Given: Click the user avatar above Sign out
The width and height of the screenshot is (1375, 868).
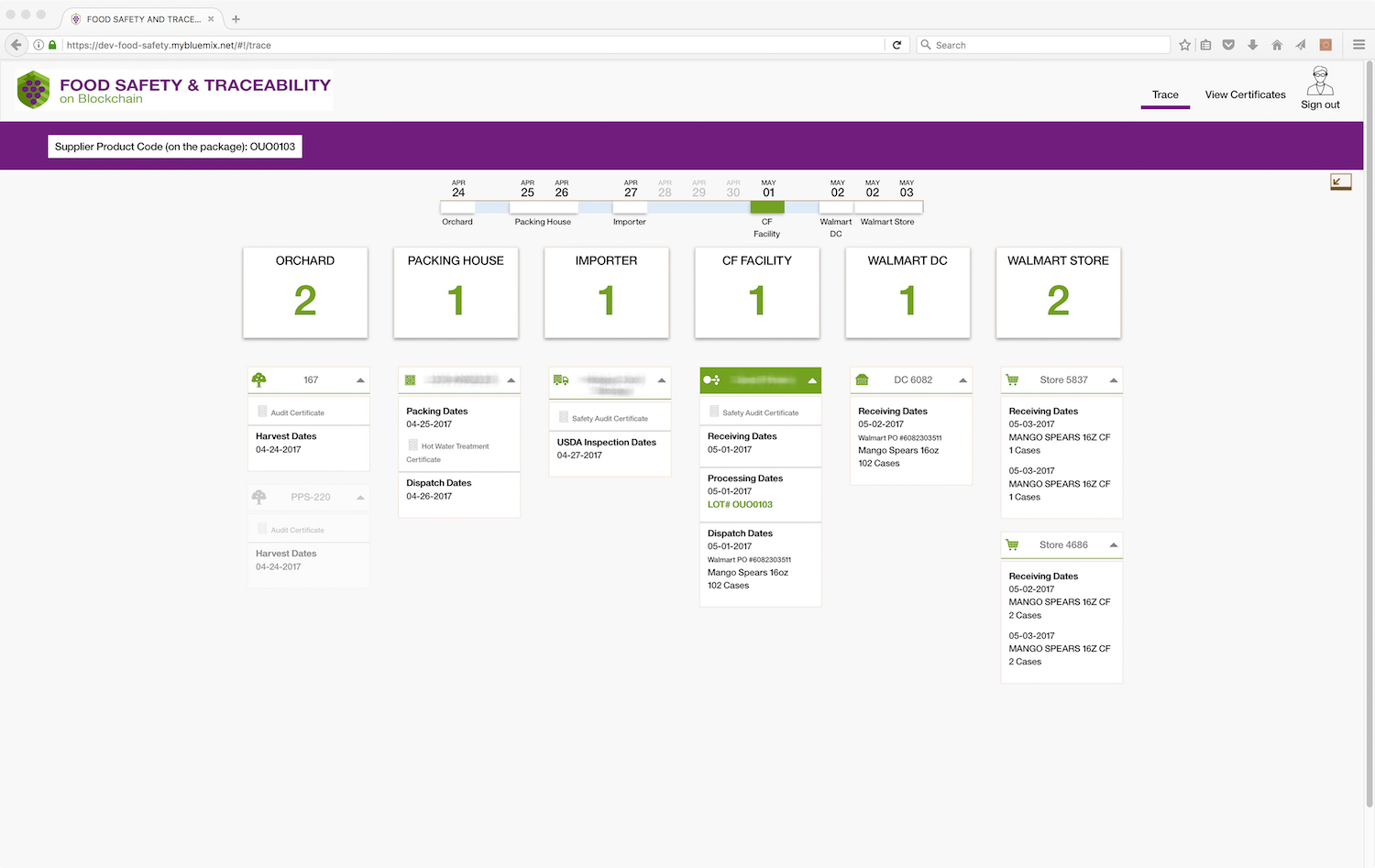Looking at the screenshot, I should [1320, 81].
